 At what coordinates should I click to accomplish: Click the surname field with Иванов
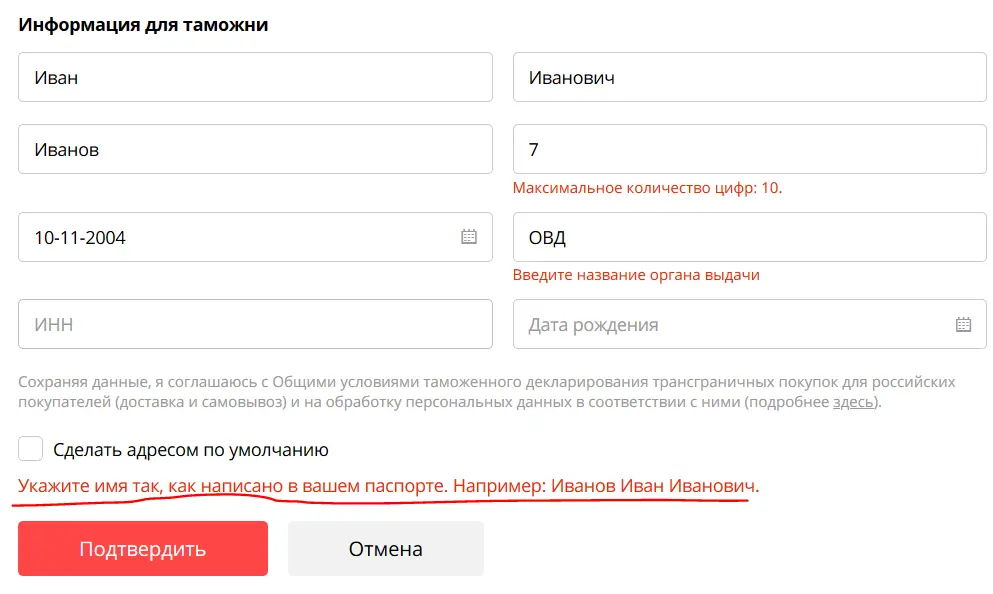click(x=255, y=149)
